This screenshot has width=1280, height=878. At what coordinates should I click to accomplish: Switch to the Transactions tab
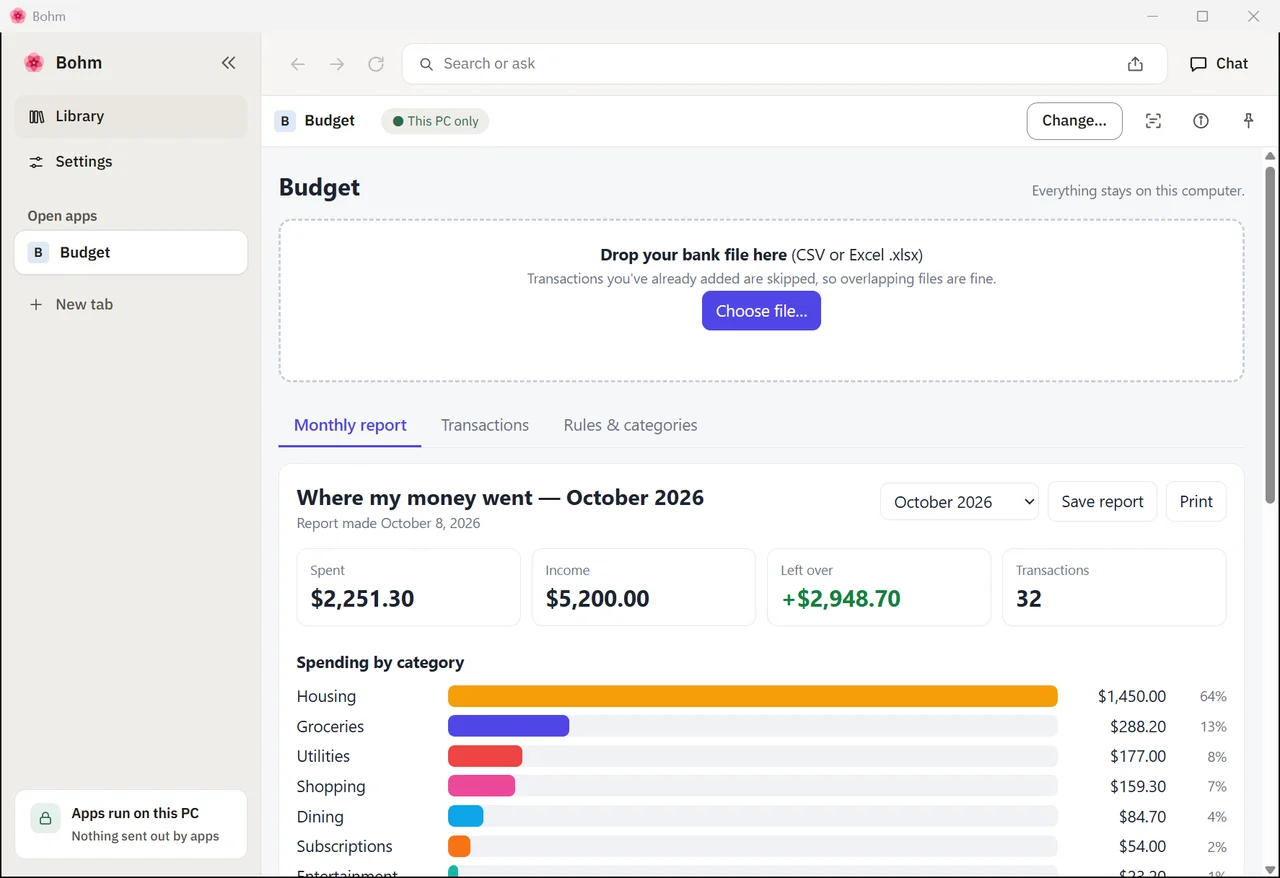[x=485, y=425]
